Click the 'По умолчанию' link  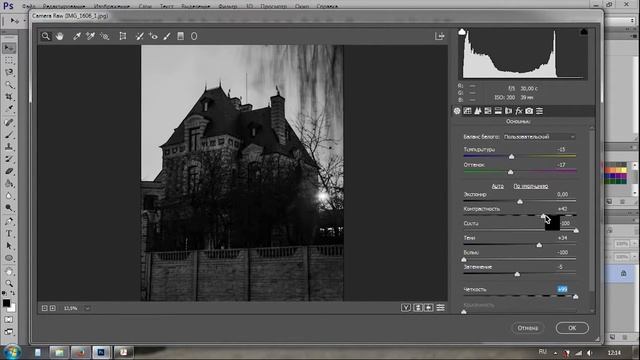(x=531, y=186)
